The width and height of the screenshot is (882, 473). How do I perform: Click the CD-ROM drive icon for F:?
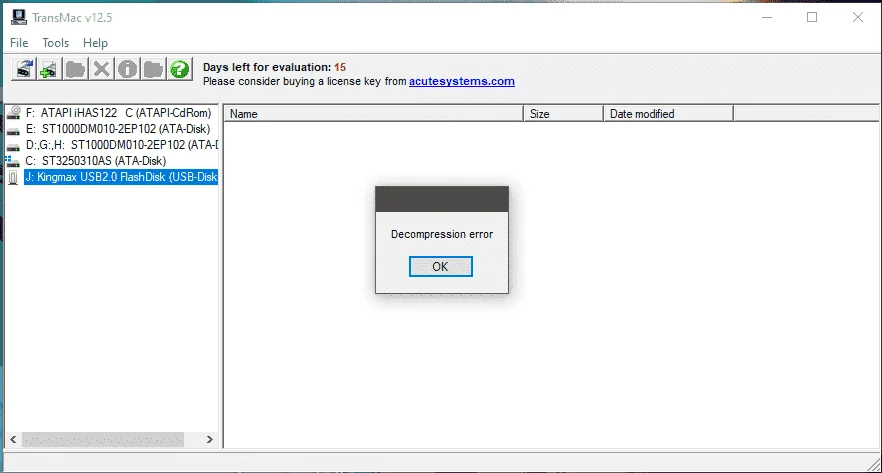pyautogui.click(x=14, y=112)
